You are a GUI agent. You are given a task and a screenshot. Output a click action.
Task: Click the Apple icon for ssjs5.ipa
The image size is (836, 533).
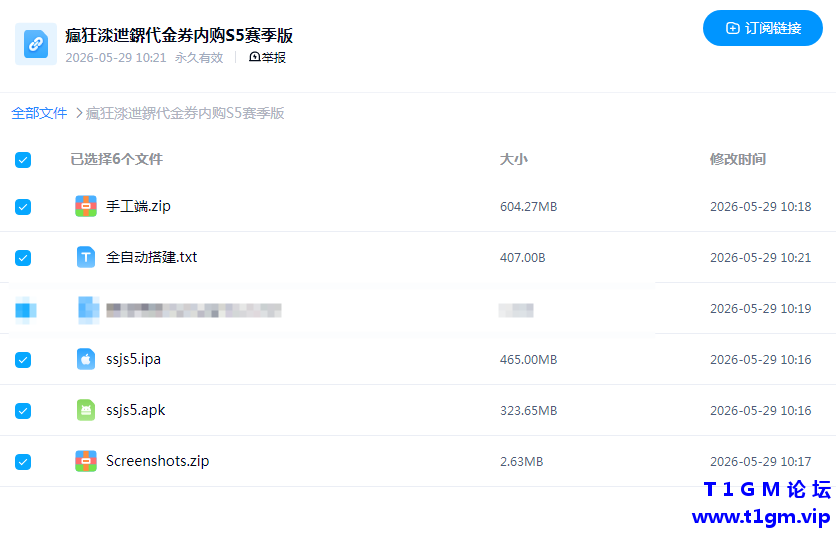click(x=86, y=359)
